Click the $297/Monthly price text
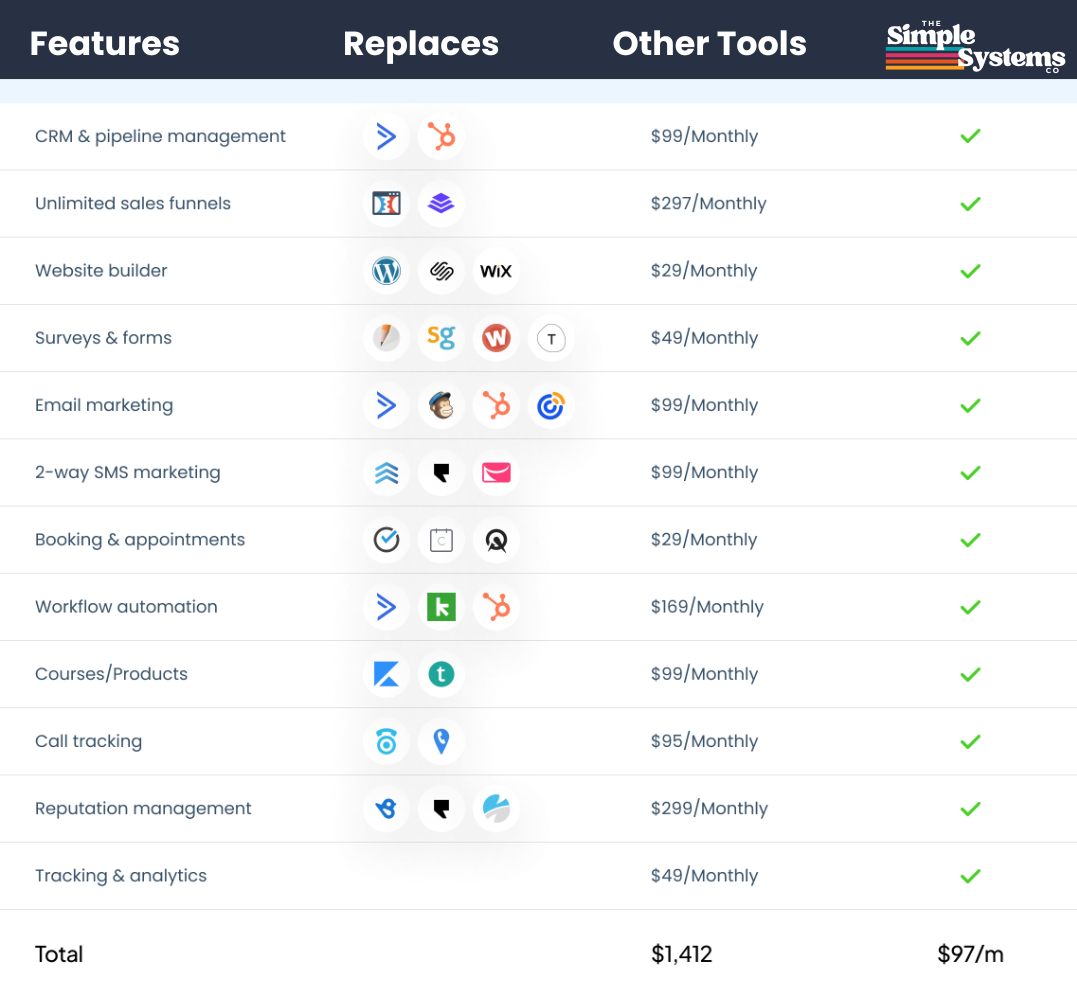Screen dimensions: 1077x1006 [x=708, y=204]
